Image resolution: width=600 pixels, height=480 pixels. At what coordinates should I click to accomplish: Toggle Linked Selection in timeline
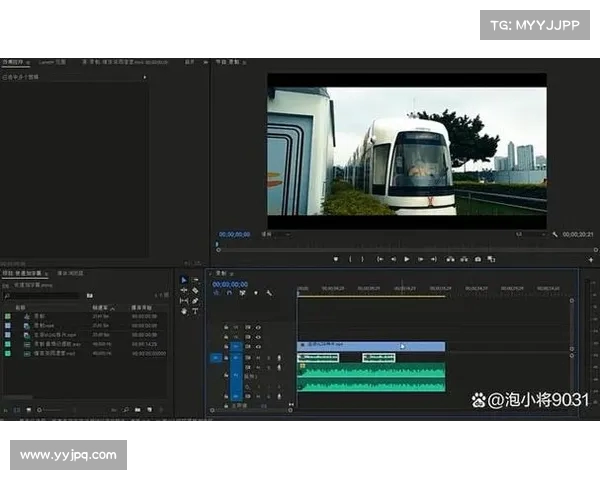tap(242, 293)
